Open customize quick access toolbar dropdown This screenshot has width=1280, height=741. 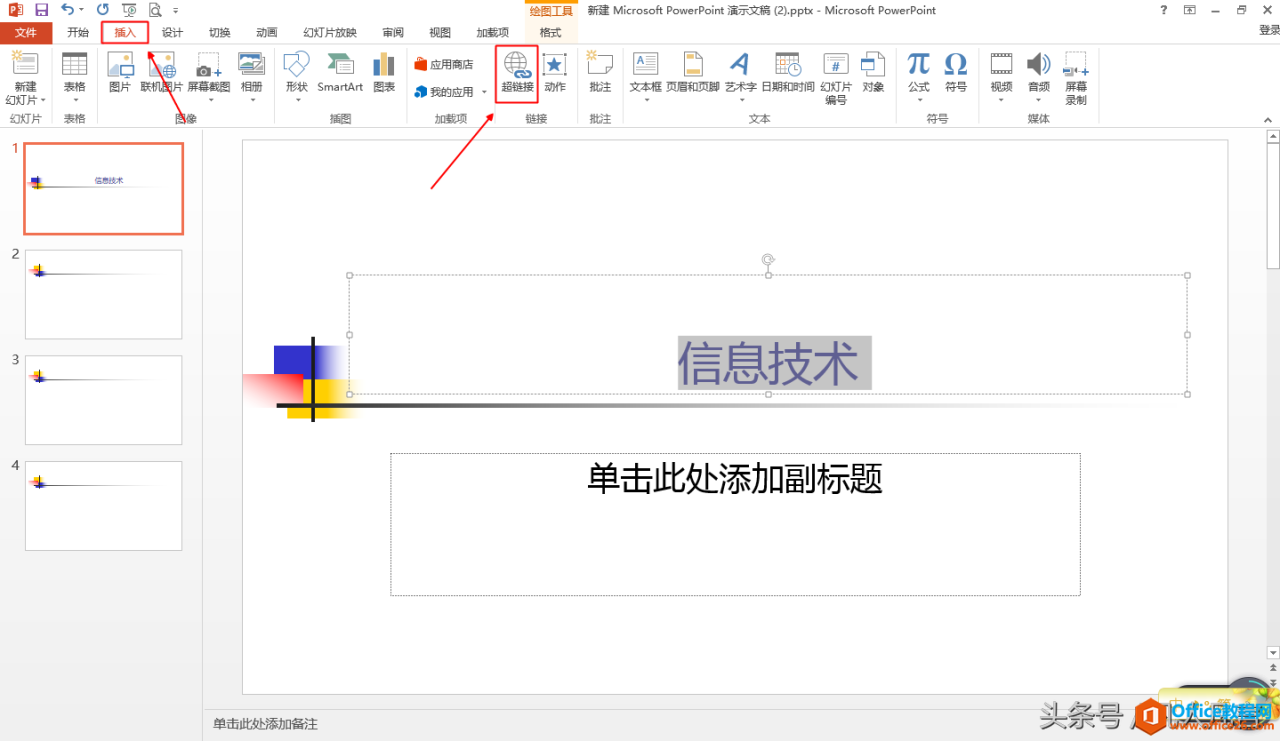click(x=178, y=9)
